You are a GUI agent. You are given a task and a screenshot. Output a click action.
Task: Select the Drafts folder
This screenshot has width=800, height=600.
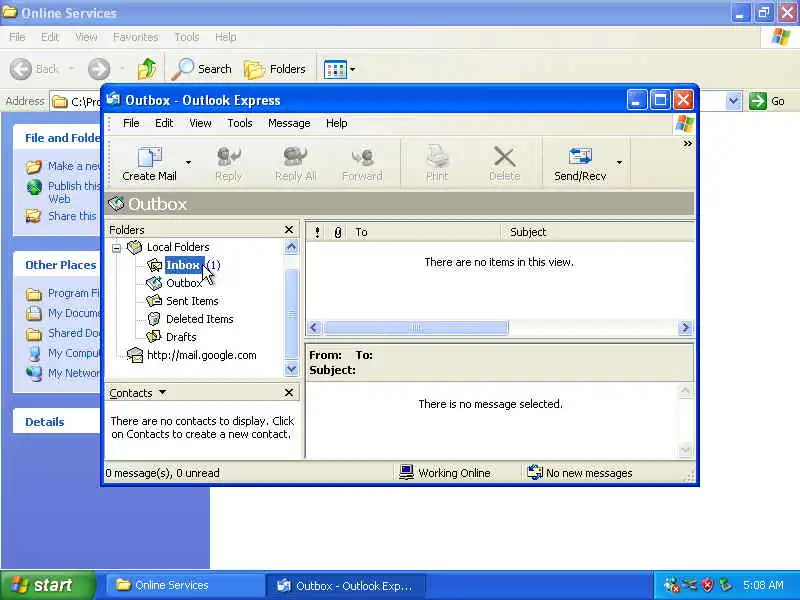pyautogui.click(x=181, y=337)
